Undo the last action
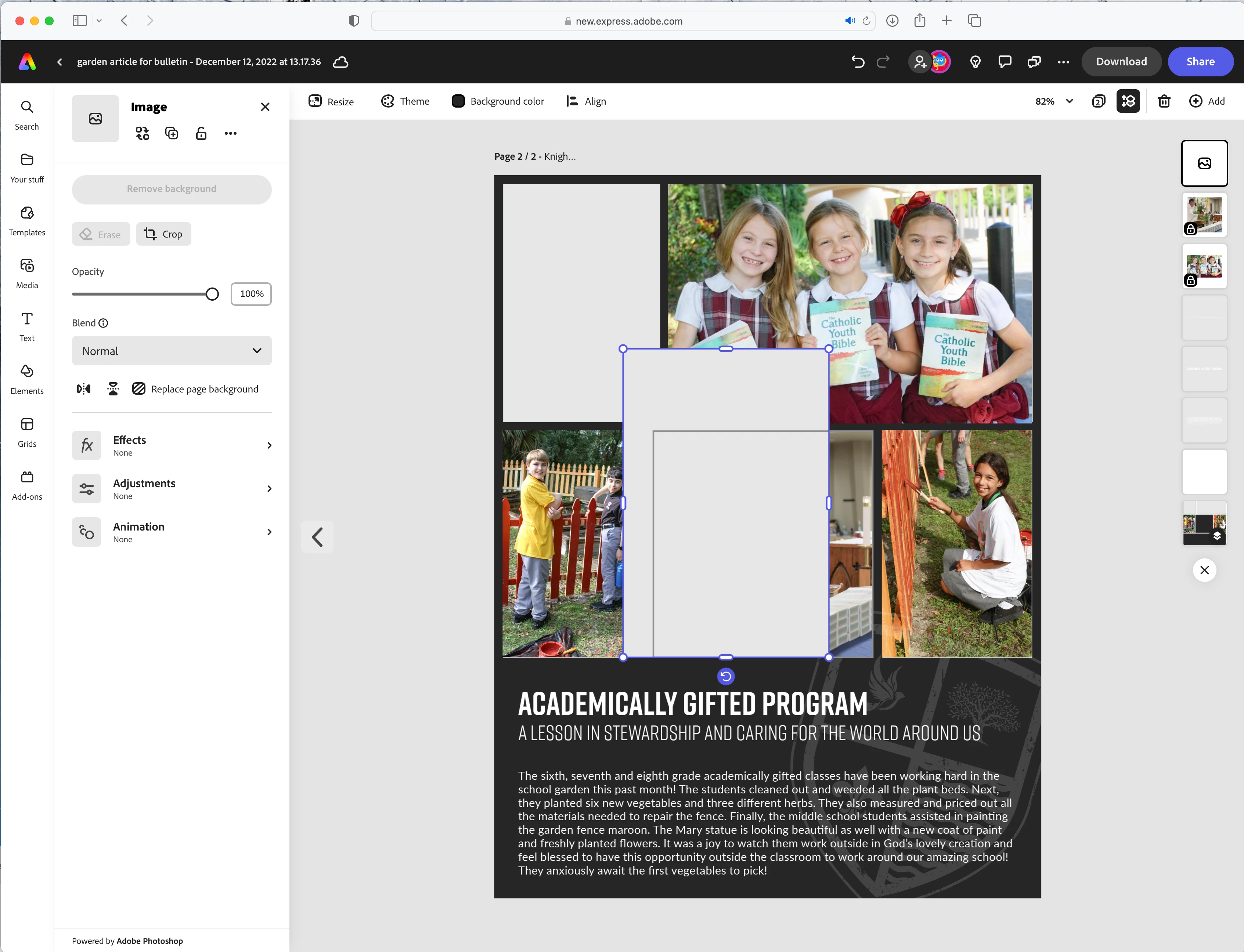This screenshot has width=1244, height=952. tap(858, 62)
